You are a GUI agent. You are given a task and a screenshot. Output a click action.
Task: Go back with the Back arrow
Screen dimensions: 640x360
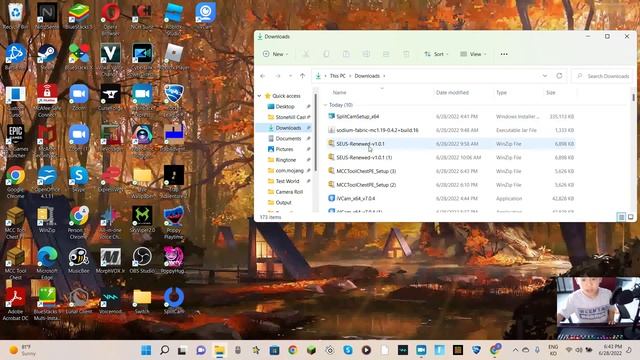tap(263, 76)
